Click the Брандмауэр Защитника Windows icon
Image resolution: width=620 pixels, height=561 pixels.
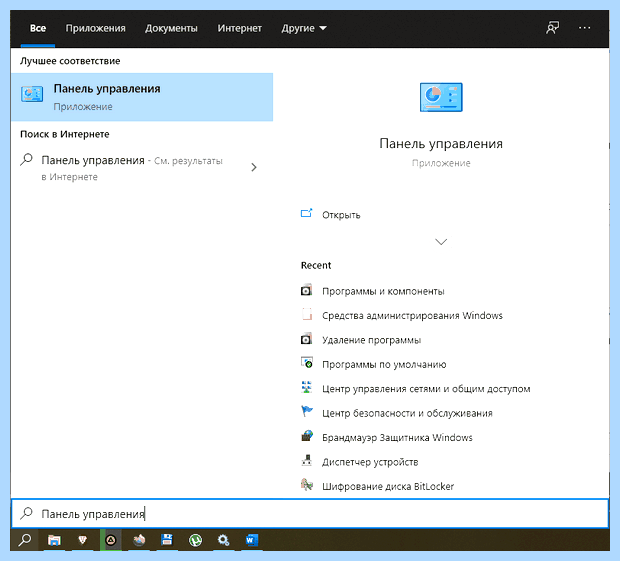(306, 436)
